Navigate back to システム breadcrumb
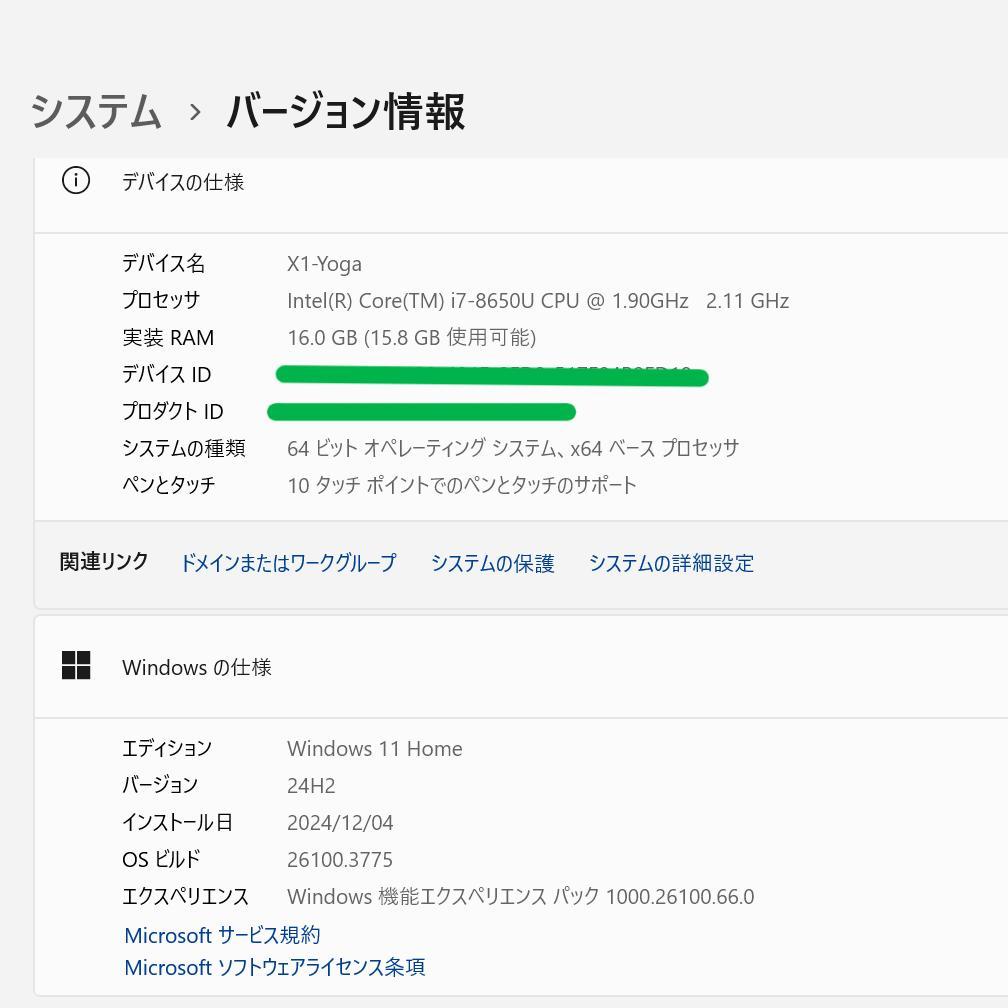 97,113
